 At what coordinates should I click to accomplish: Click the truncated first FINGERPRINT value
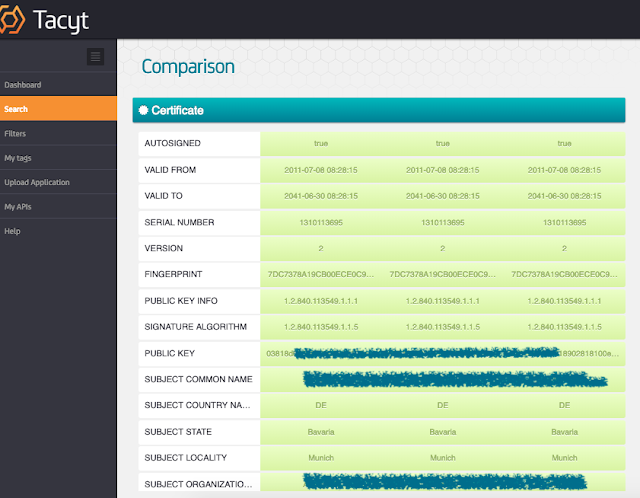pyautogui.click(x=321, y=274)
